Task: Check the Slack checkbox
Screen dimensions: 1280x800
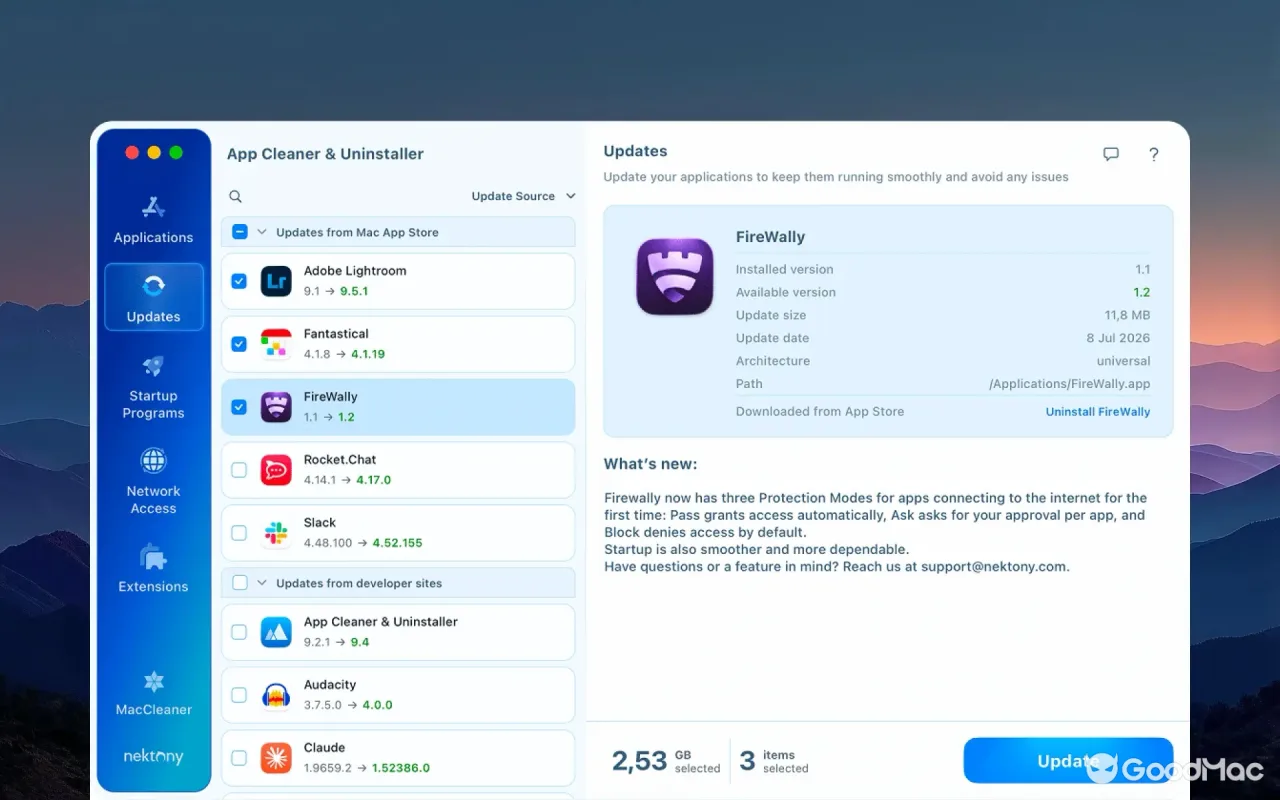Action: tap(239, 533)
